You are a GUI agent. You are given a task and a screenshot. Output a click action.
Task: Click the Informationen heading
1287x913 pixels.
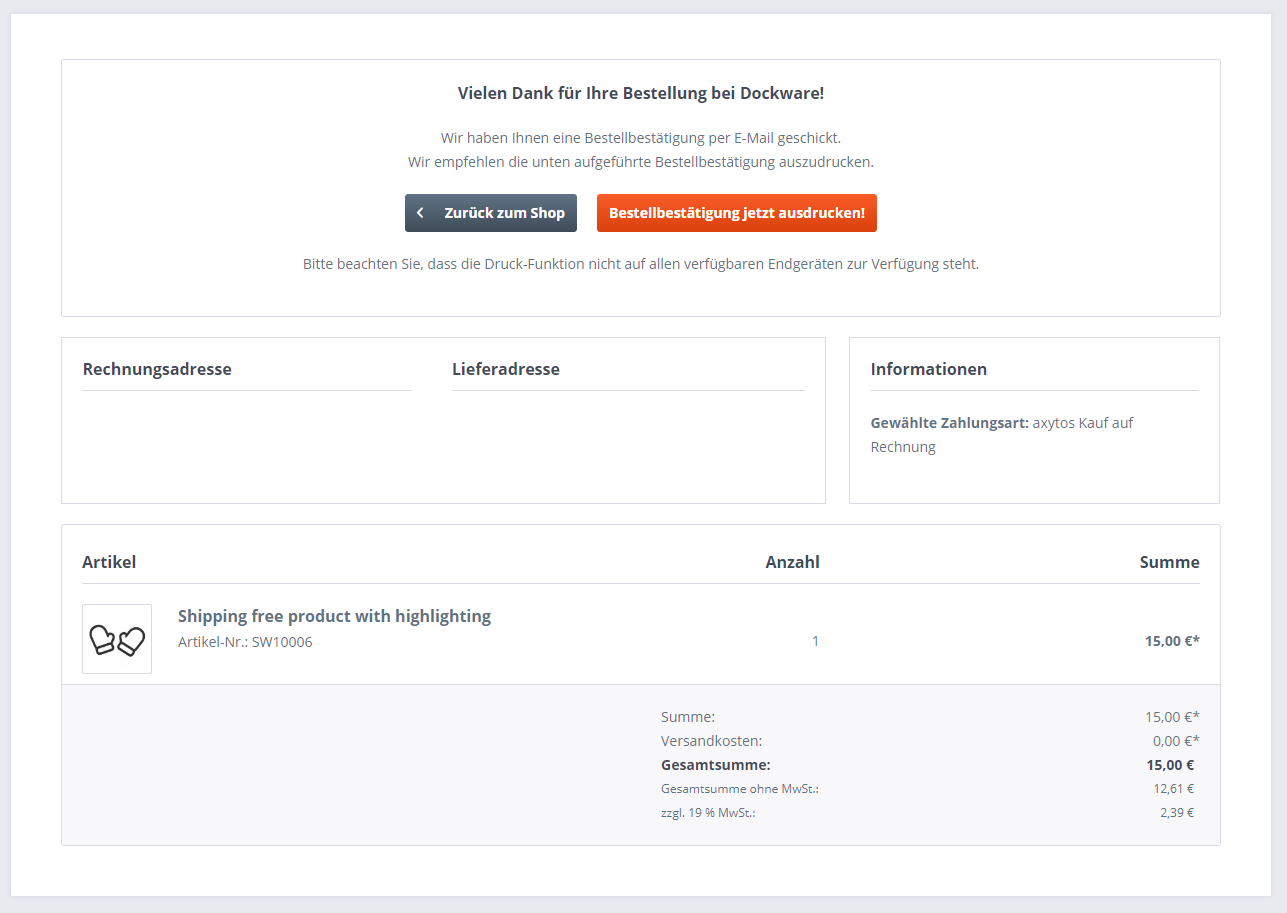[x=929, y=369]
